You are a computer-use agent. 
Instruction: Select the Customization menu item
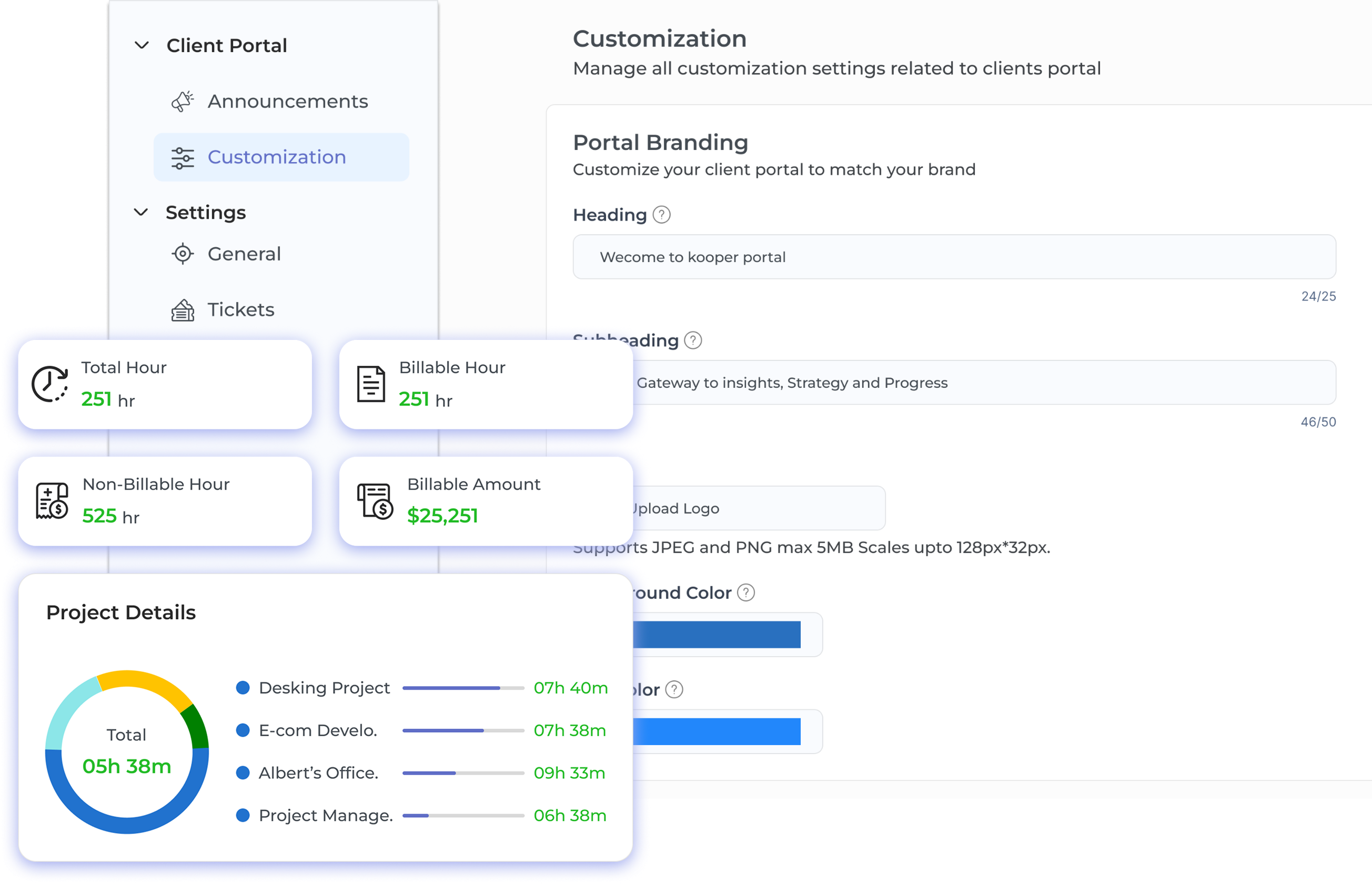(281, 157)
